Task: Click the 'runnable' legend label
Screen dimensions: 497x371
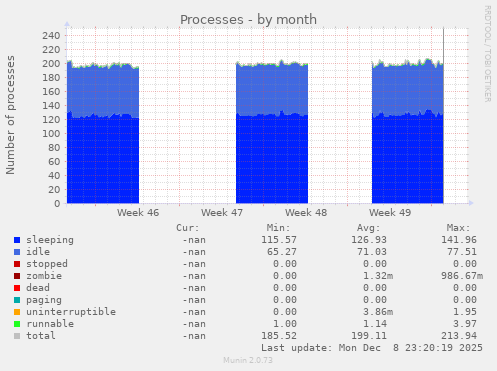Action: [50, 324]
